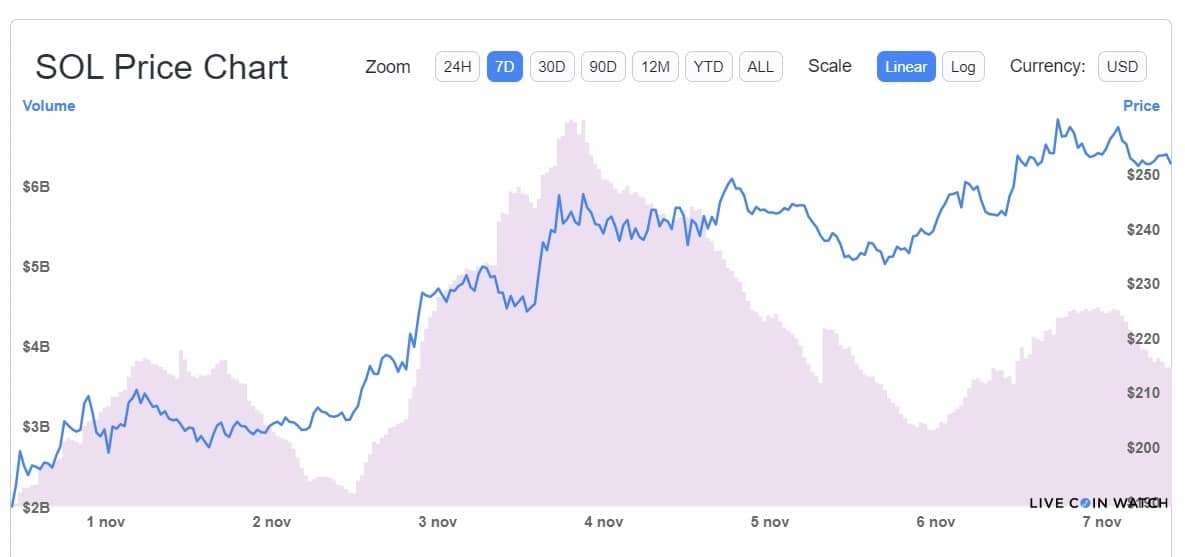The width and height of the screenshot is (1185, 557).
Task: Select the 7D zoom range
Action: click(x=505, y=67)
